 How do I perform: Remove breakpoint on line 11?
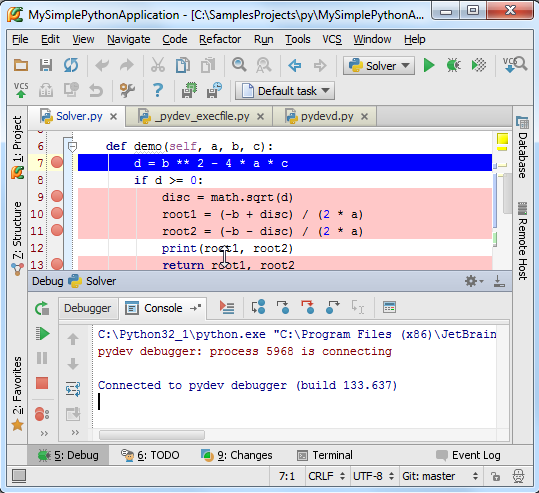57,230
